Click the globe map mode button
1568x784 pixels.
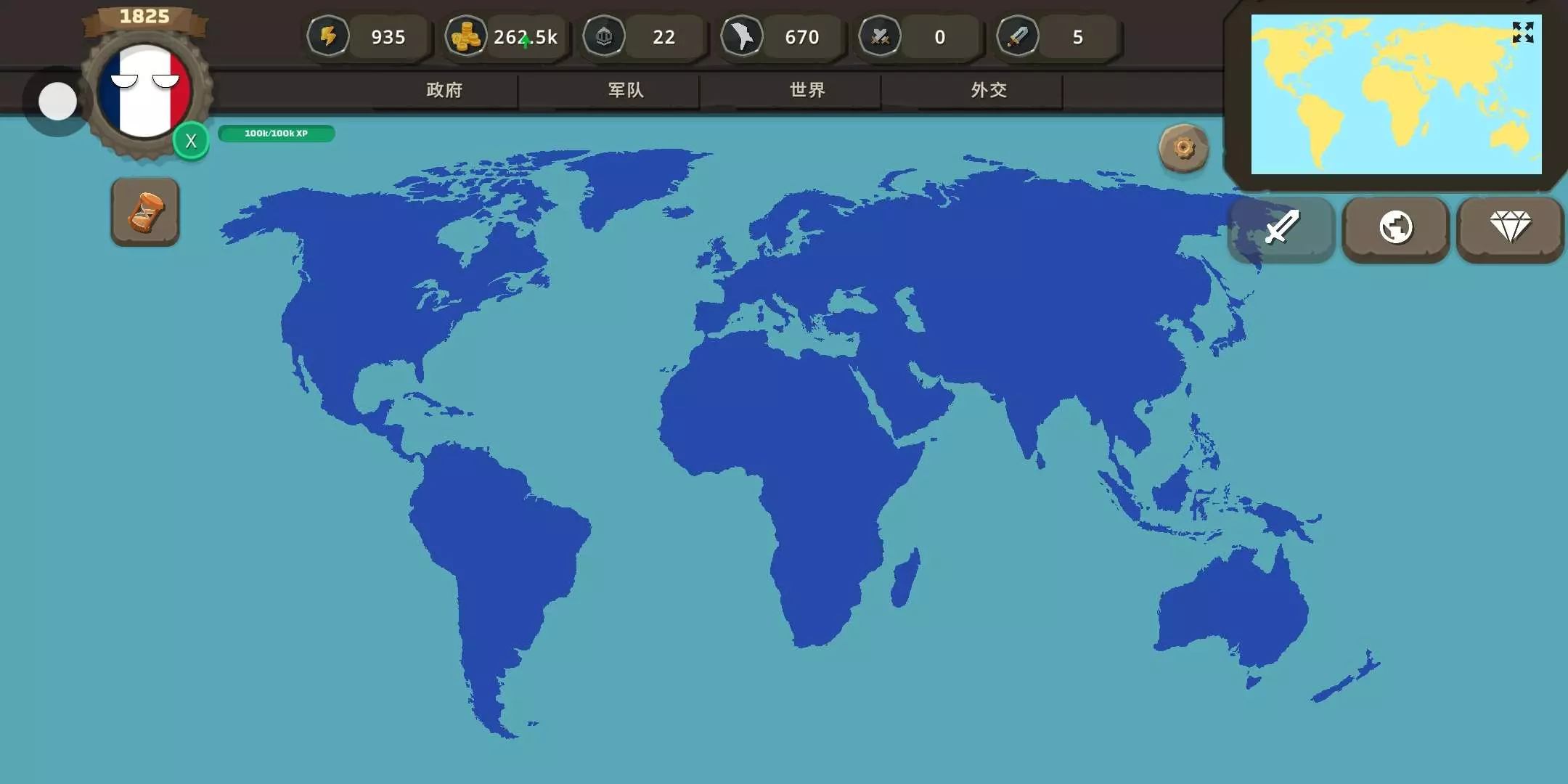[x=1395, y=228]
